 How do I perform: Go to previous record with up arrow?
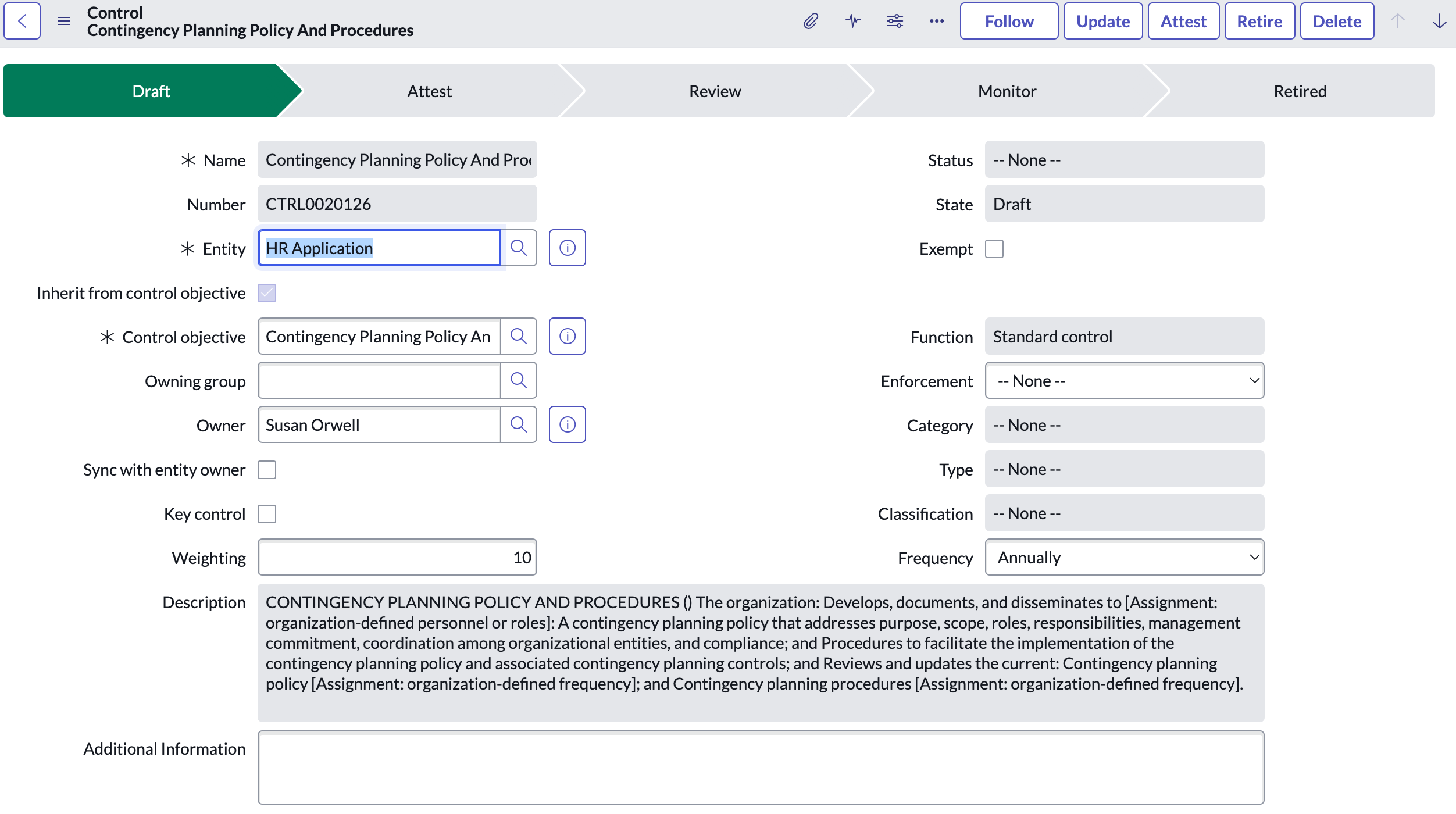click(1398, 22)
